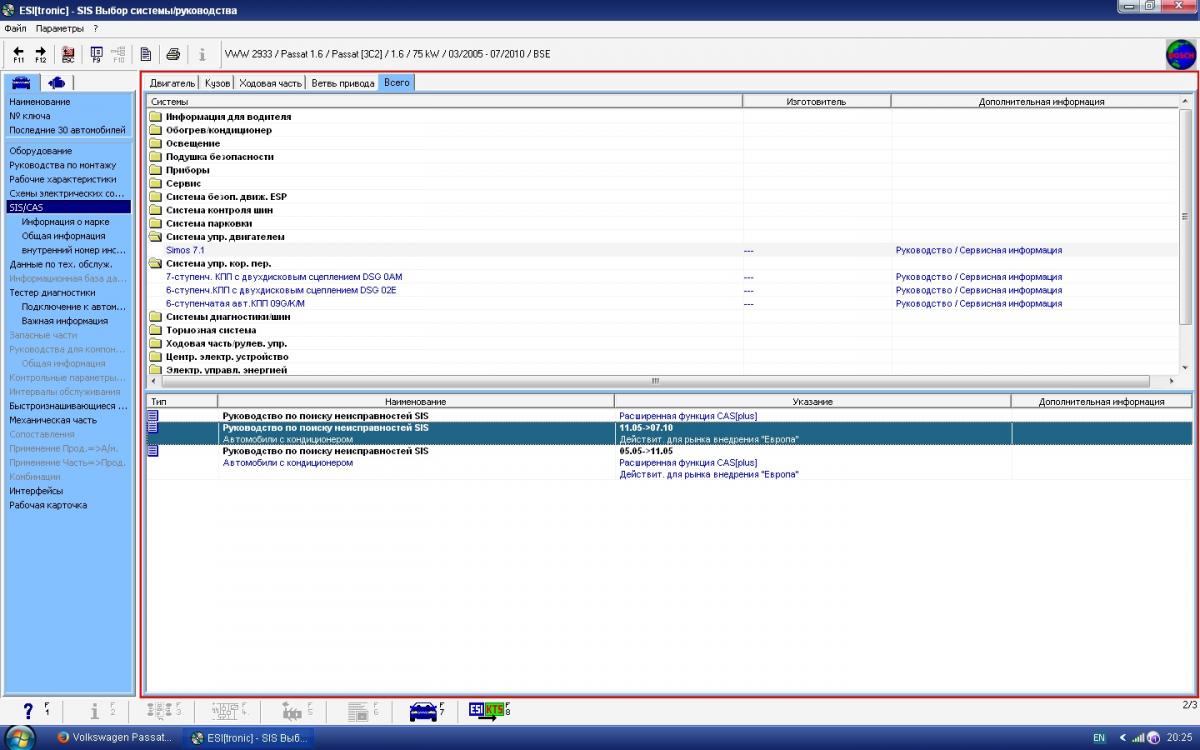The height and width of the screenshot is (750, 1200).
Task: Expand 'Система парковки' folder
Action: (155, 223)
